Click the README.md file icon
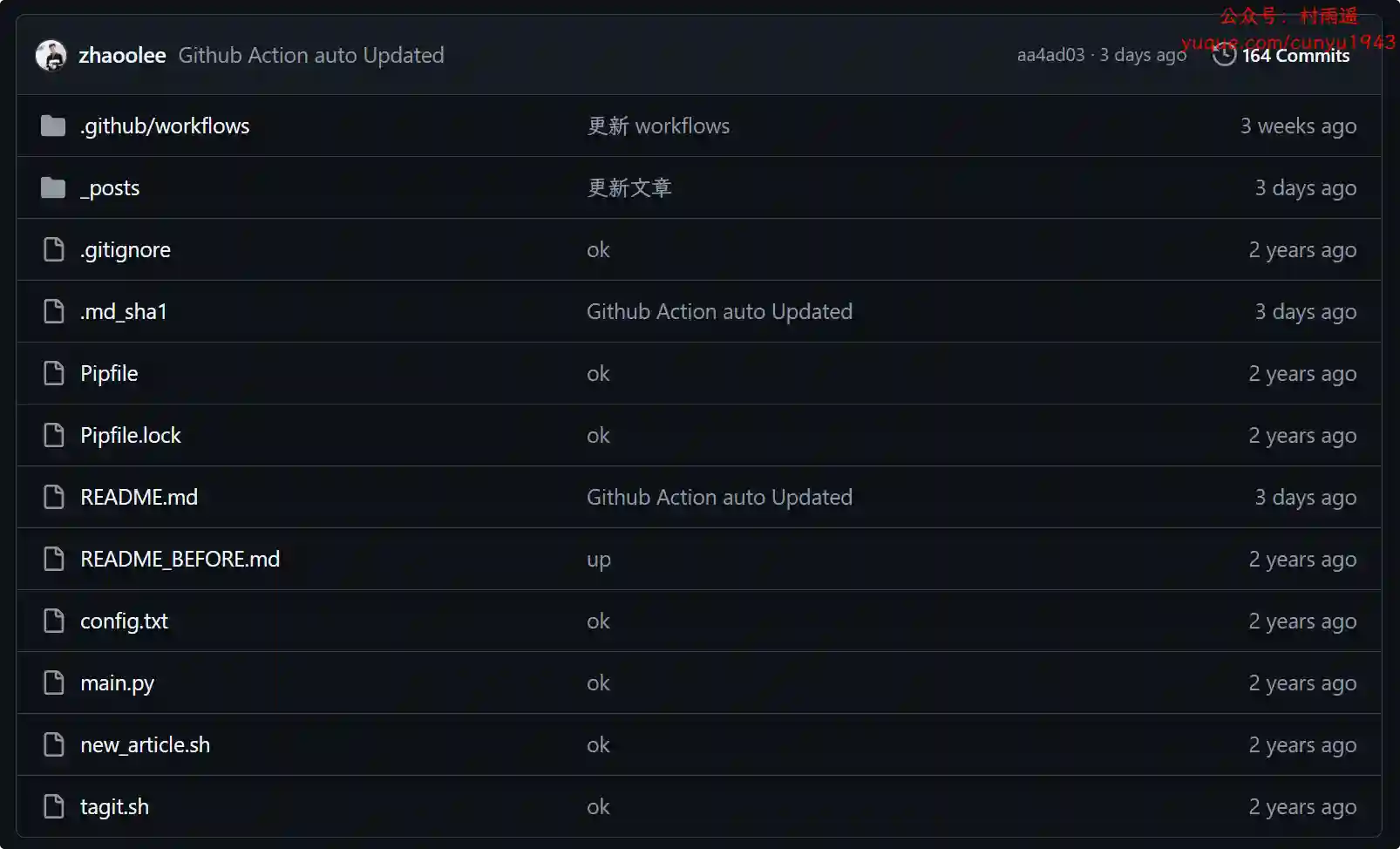 click(53, 497)
